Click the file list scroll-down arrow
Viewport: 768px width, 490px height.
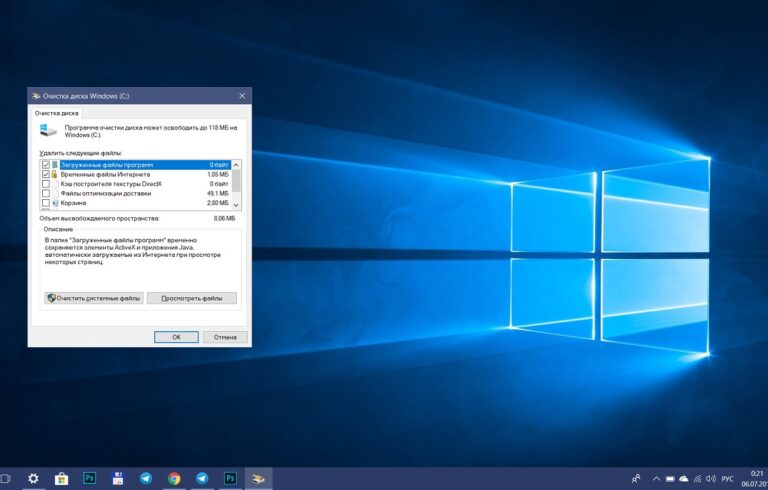coord(236,205)
